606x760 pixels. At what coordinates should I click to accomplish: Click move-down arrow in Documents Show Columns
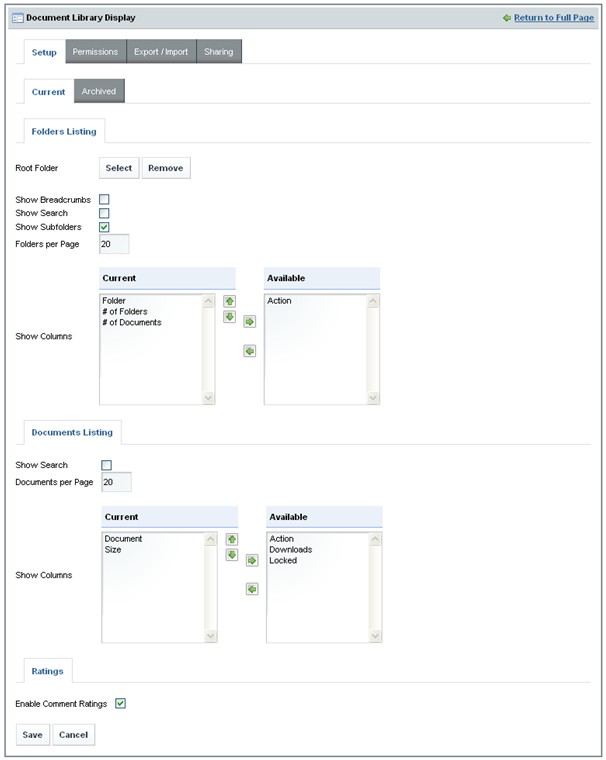pos(232,555)
